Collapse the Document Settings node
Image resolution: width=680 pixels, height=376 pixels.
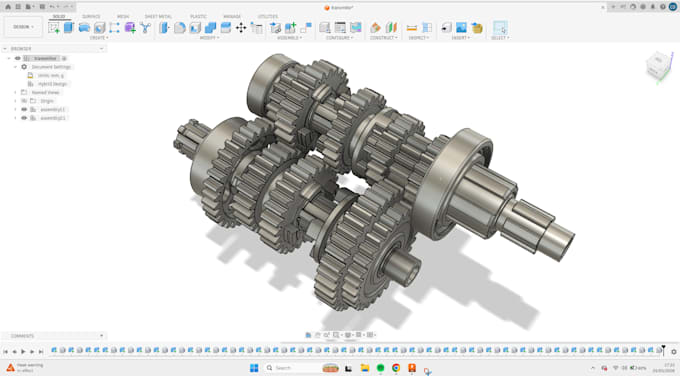15,67
